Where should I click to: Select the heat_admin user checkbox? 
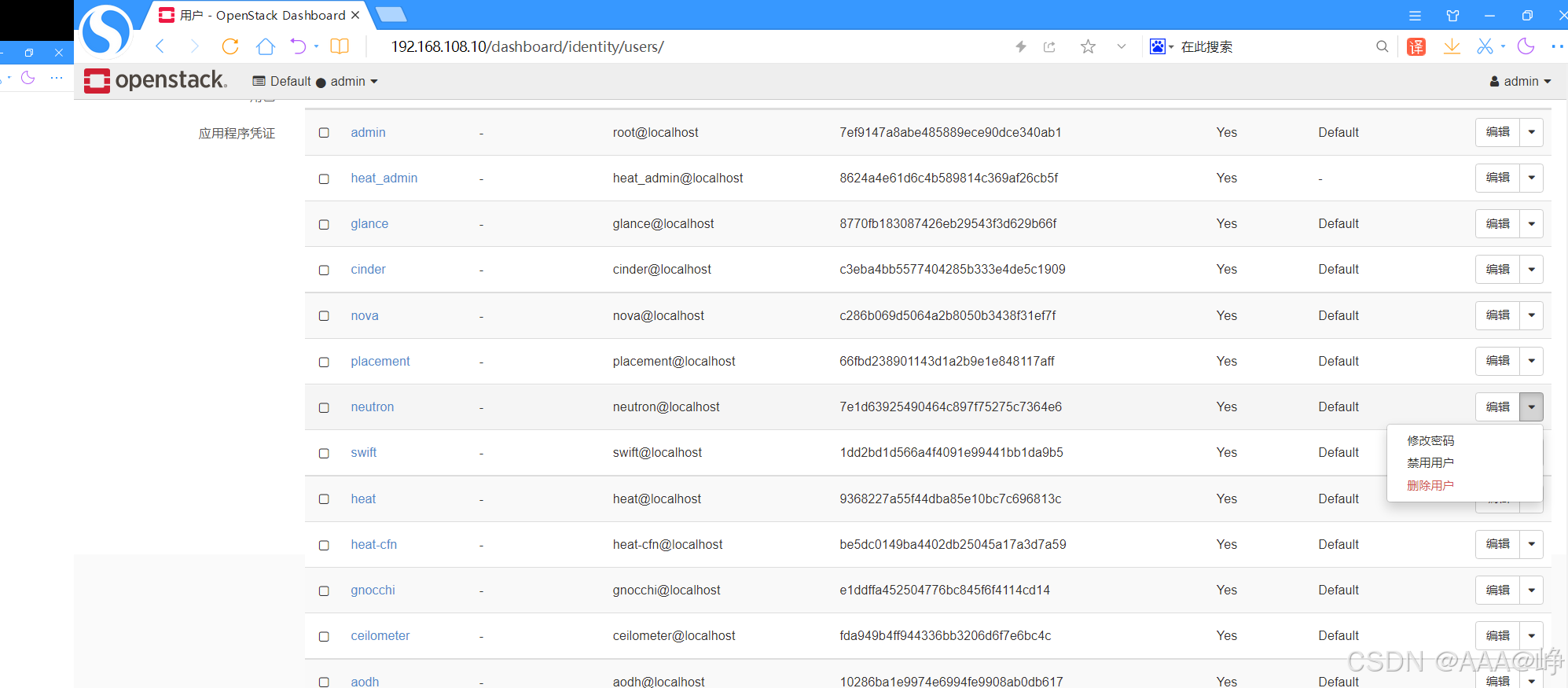pos(324,178)
